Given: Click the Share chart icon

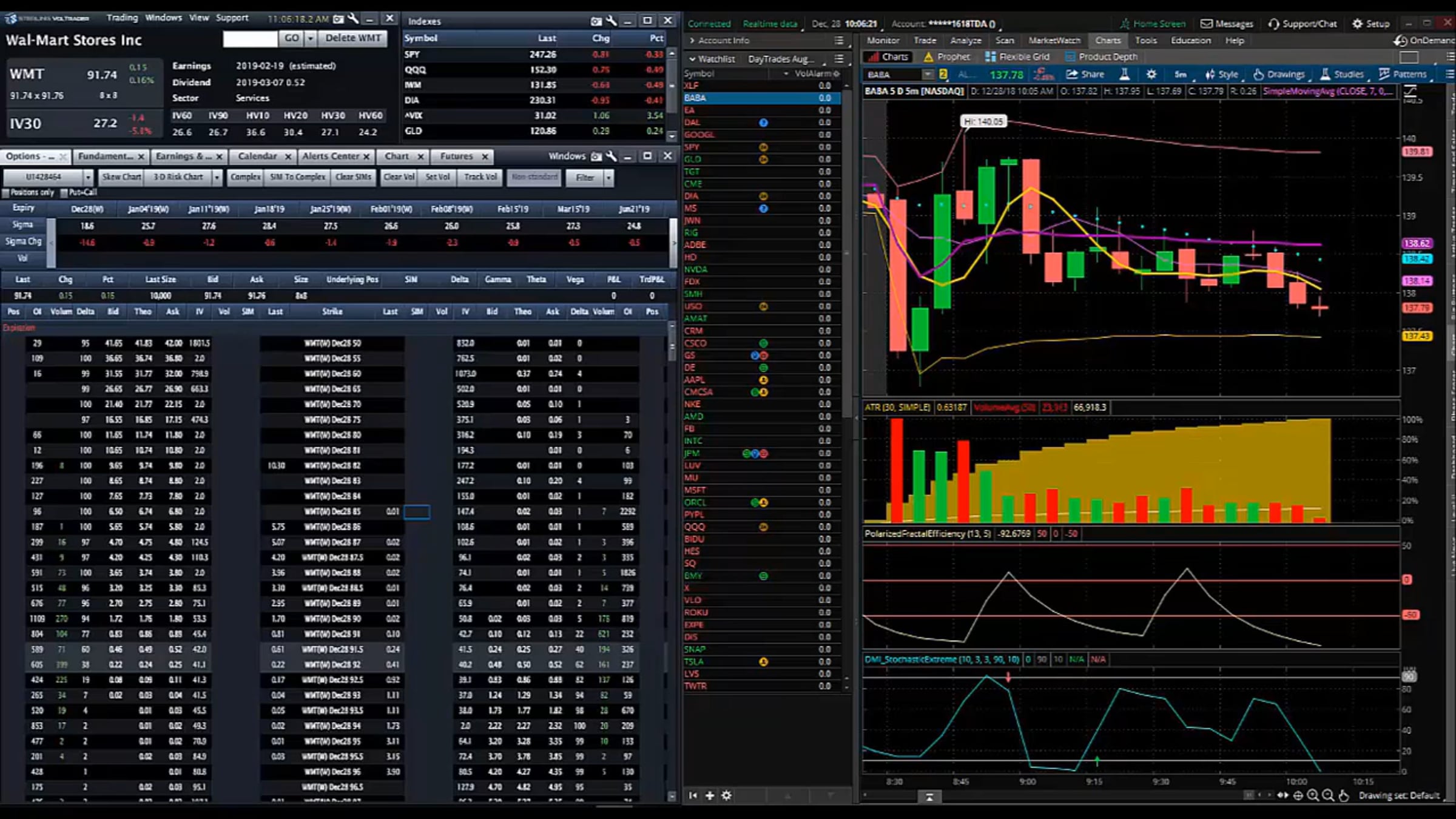Looking at the screenshot, I should point(1072,74).
